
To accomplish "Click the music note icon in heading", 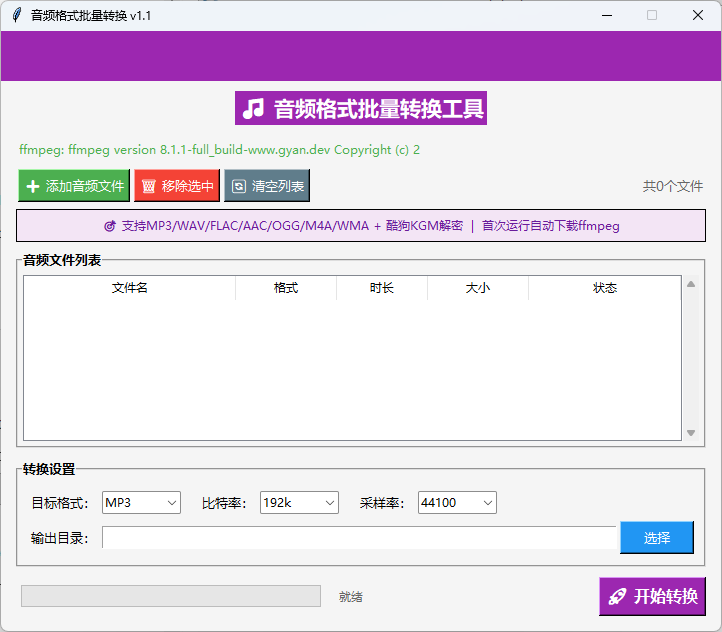I will 253,109.
